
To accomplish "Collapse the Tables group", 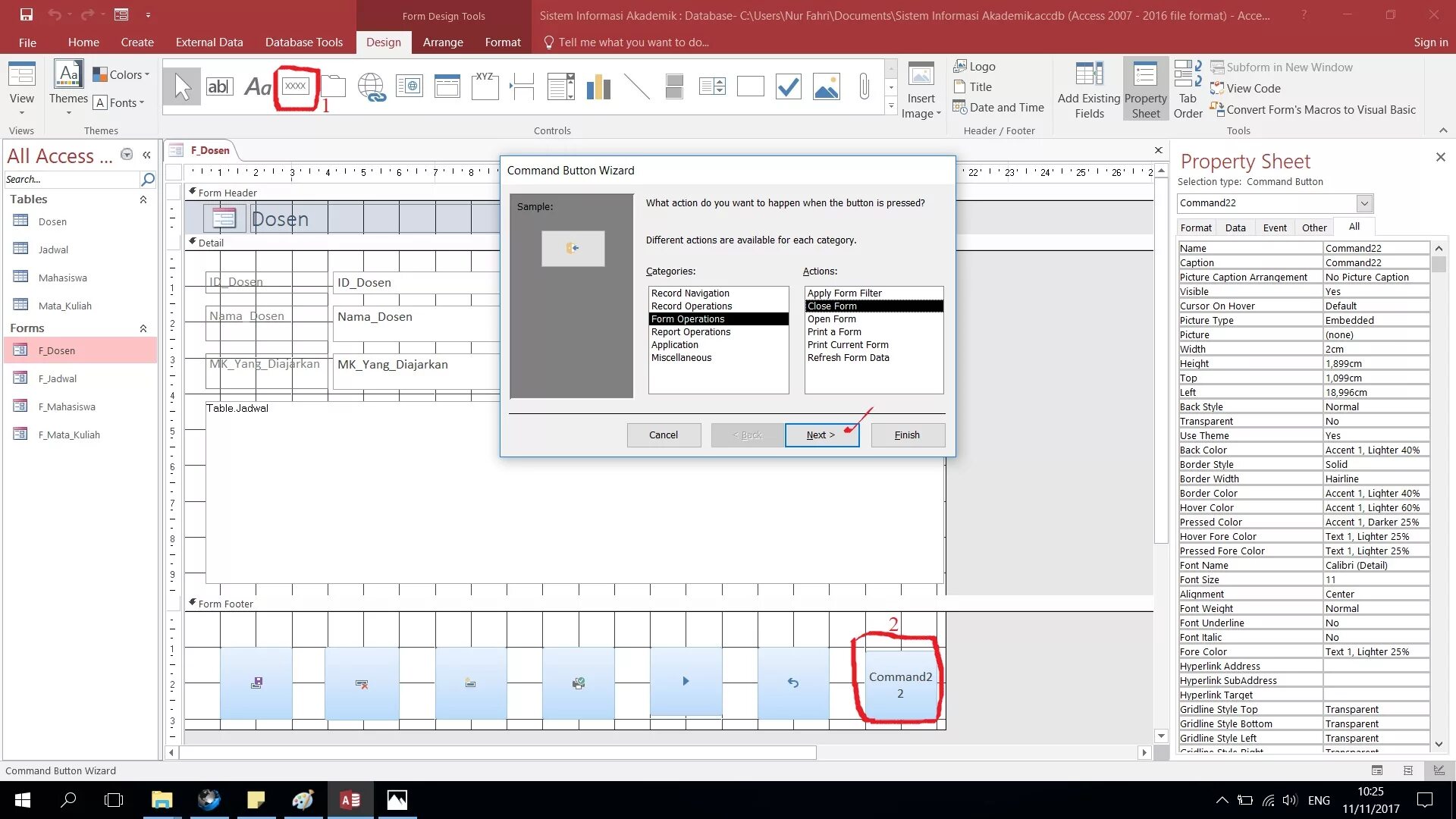I will click(143, 199).
